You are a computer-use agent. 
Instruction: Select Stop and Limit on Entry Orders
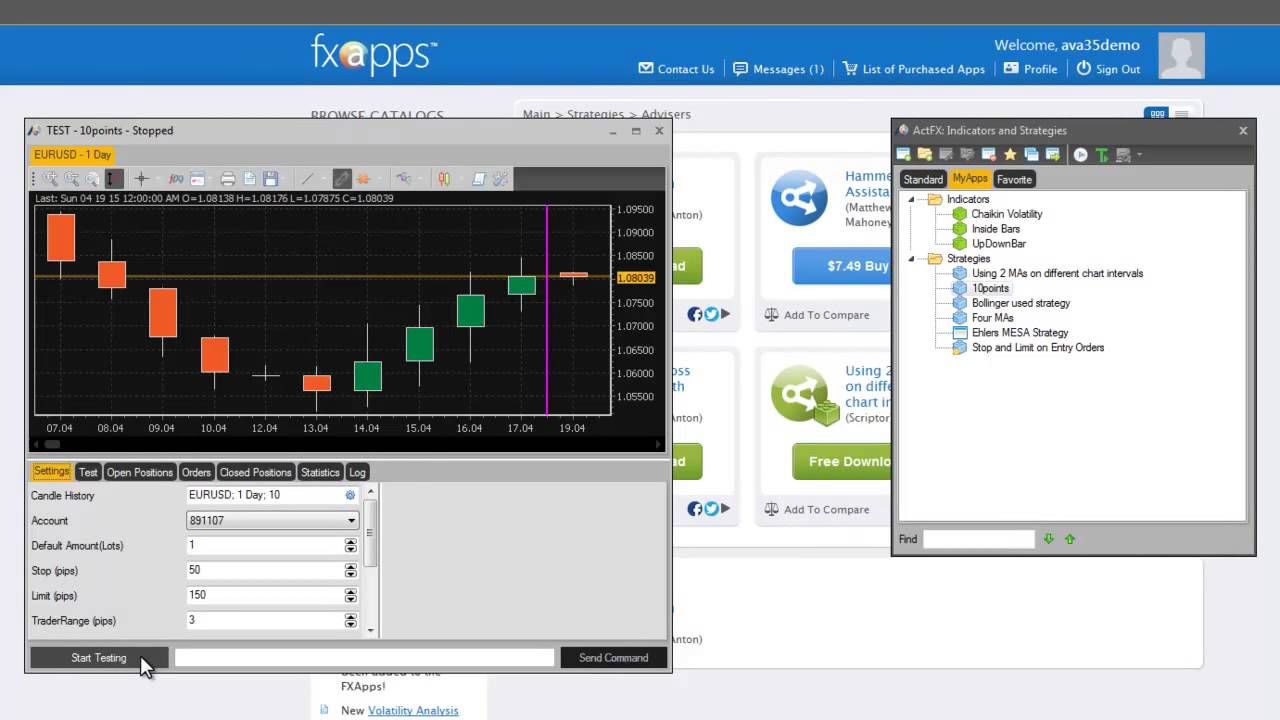(1037, 348)
